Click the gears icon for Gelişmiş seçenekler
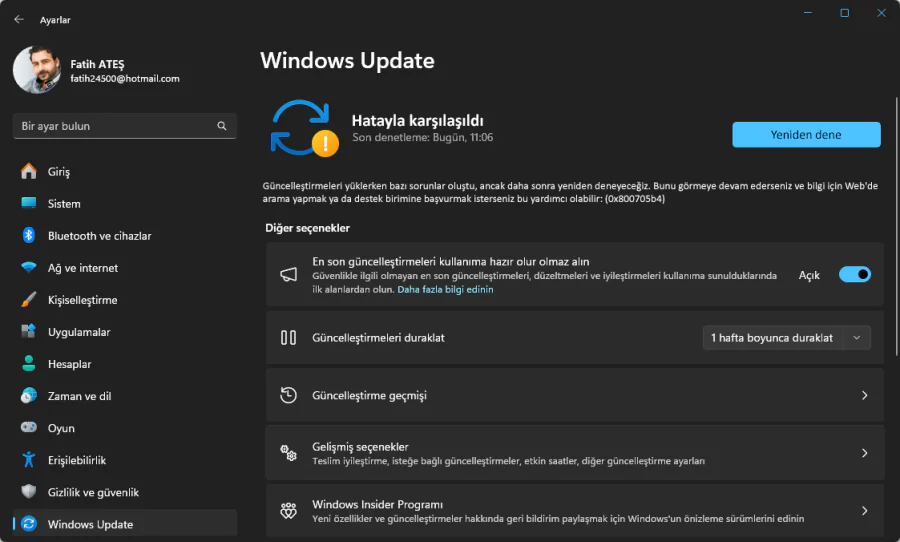The image size is (900, 542). click(x=288, y=453)
